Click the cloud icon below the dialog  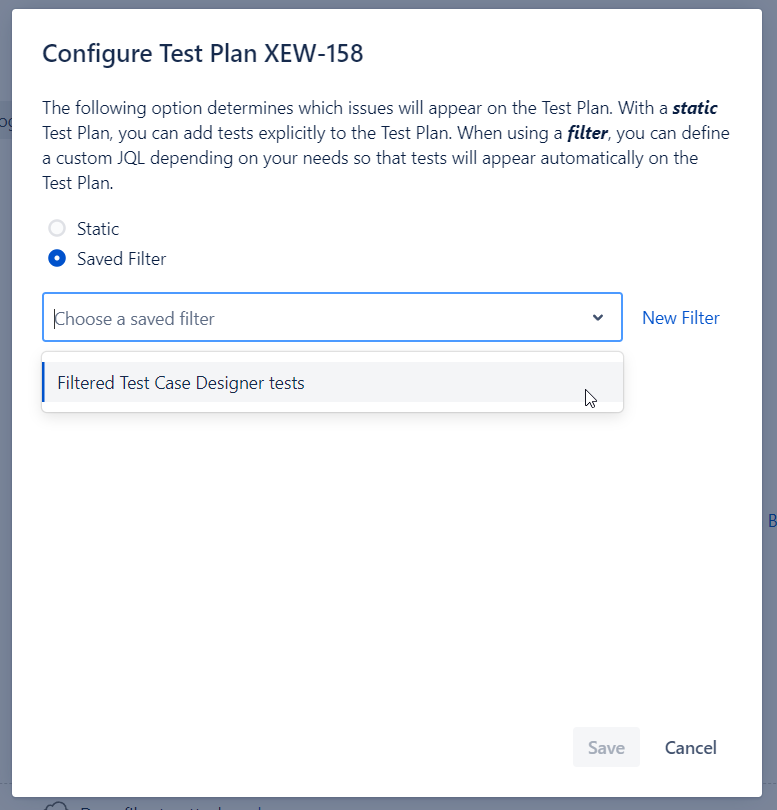pyautogui.click(x=56, y=806)
